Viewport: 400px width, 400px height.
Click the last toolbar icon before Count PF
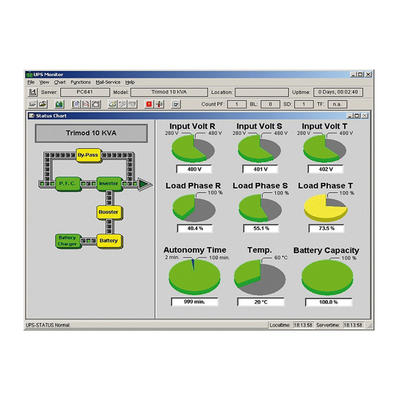[x=176, y=104]
